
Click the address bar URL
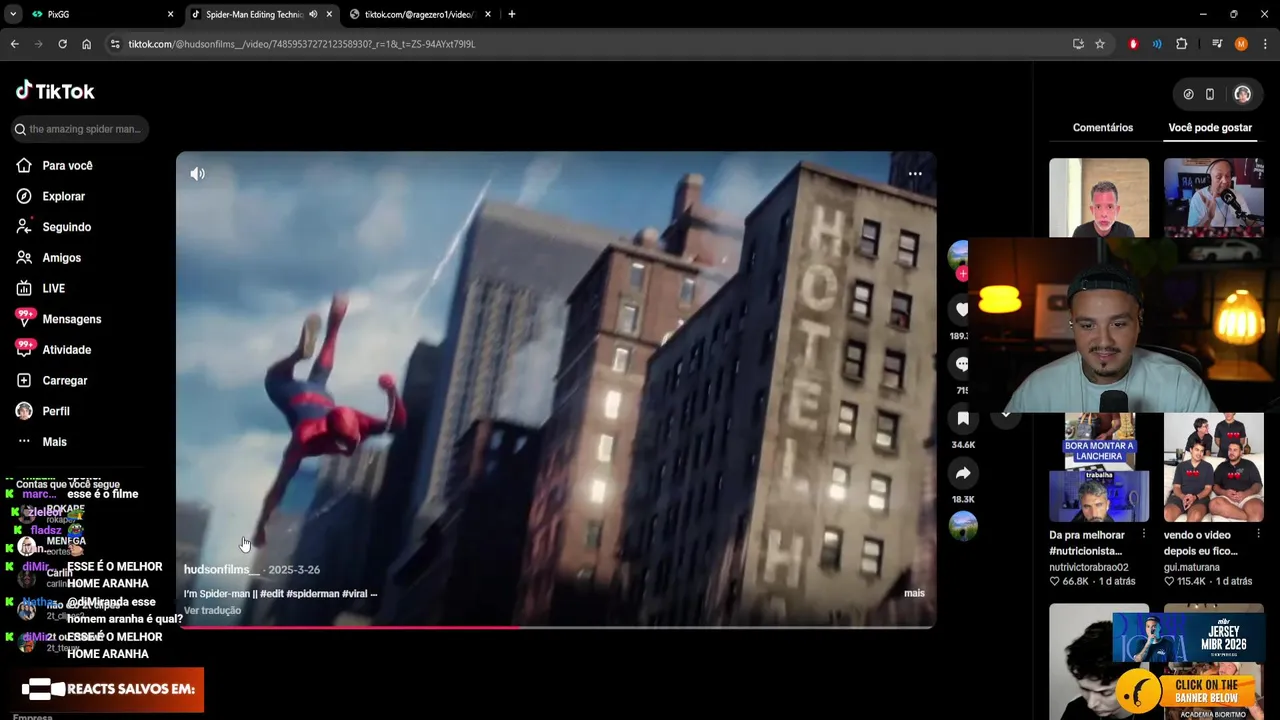[x=302, y=44]
